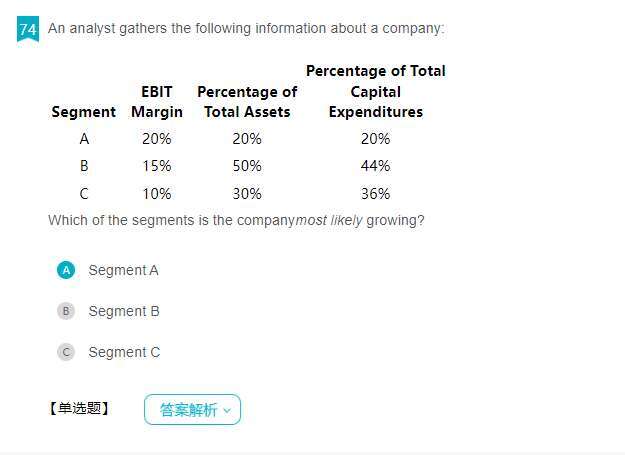The width and height of the screenshot is (625, 455).
Task: Click the question 74 bookmark badge
Action: [x=28, y=29]
